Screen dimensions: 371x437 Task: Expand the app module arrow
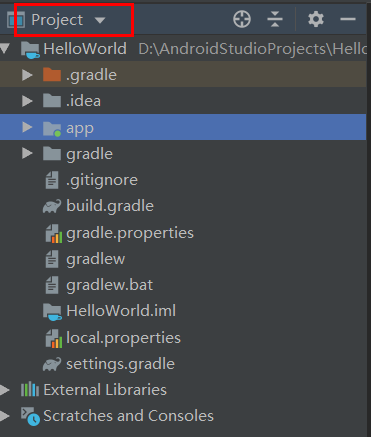tap(27, 127)
